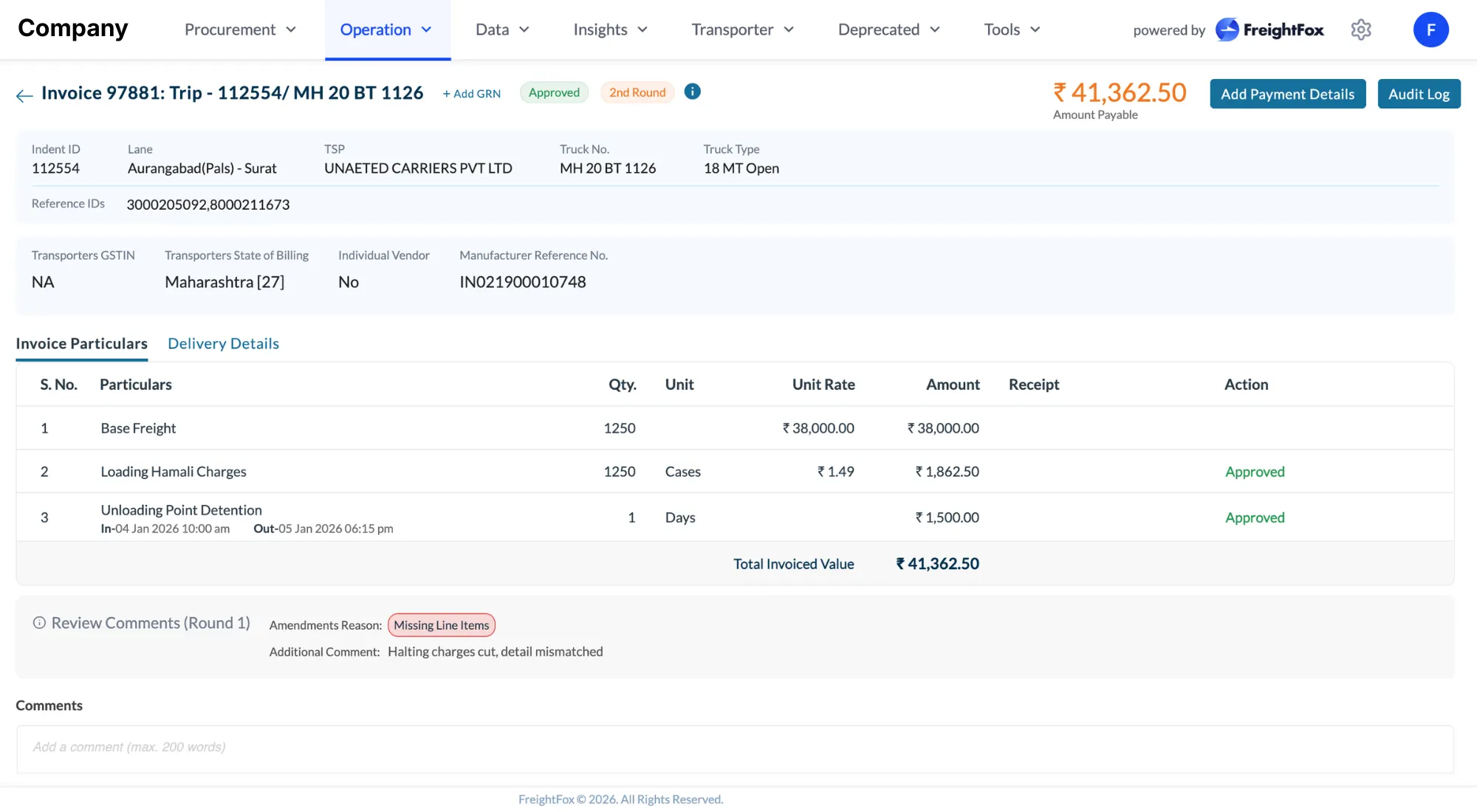Click Approved action for Unloading Point Detention
This screenshot has width=1477, height=812.
click(x=1255, y=517)
